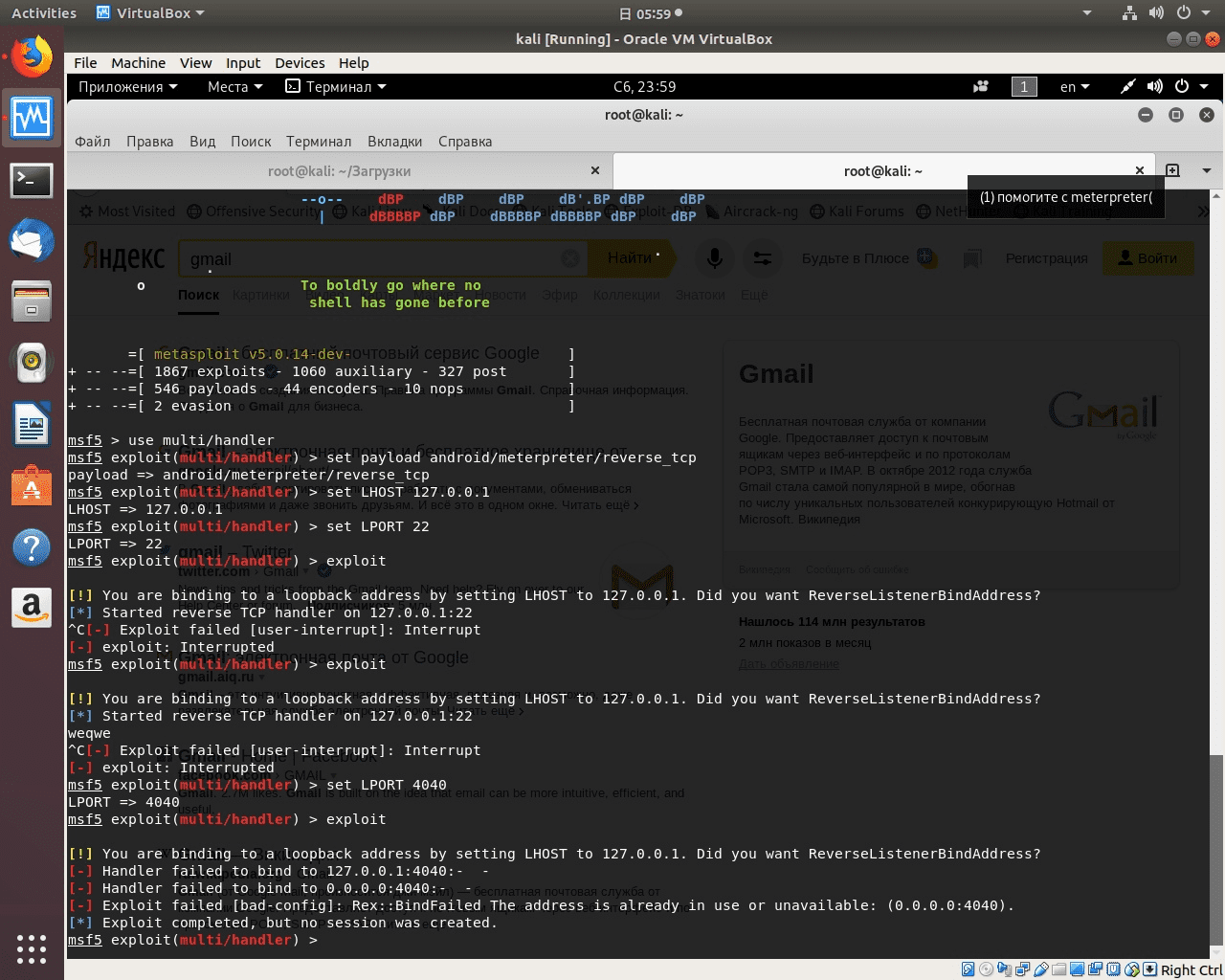This screenshot has width=1225, height=980.
Task: Open terminal Правка menu
Action: point(149,141)
